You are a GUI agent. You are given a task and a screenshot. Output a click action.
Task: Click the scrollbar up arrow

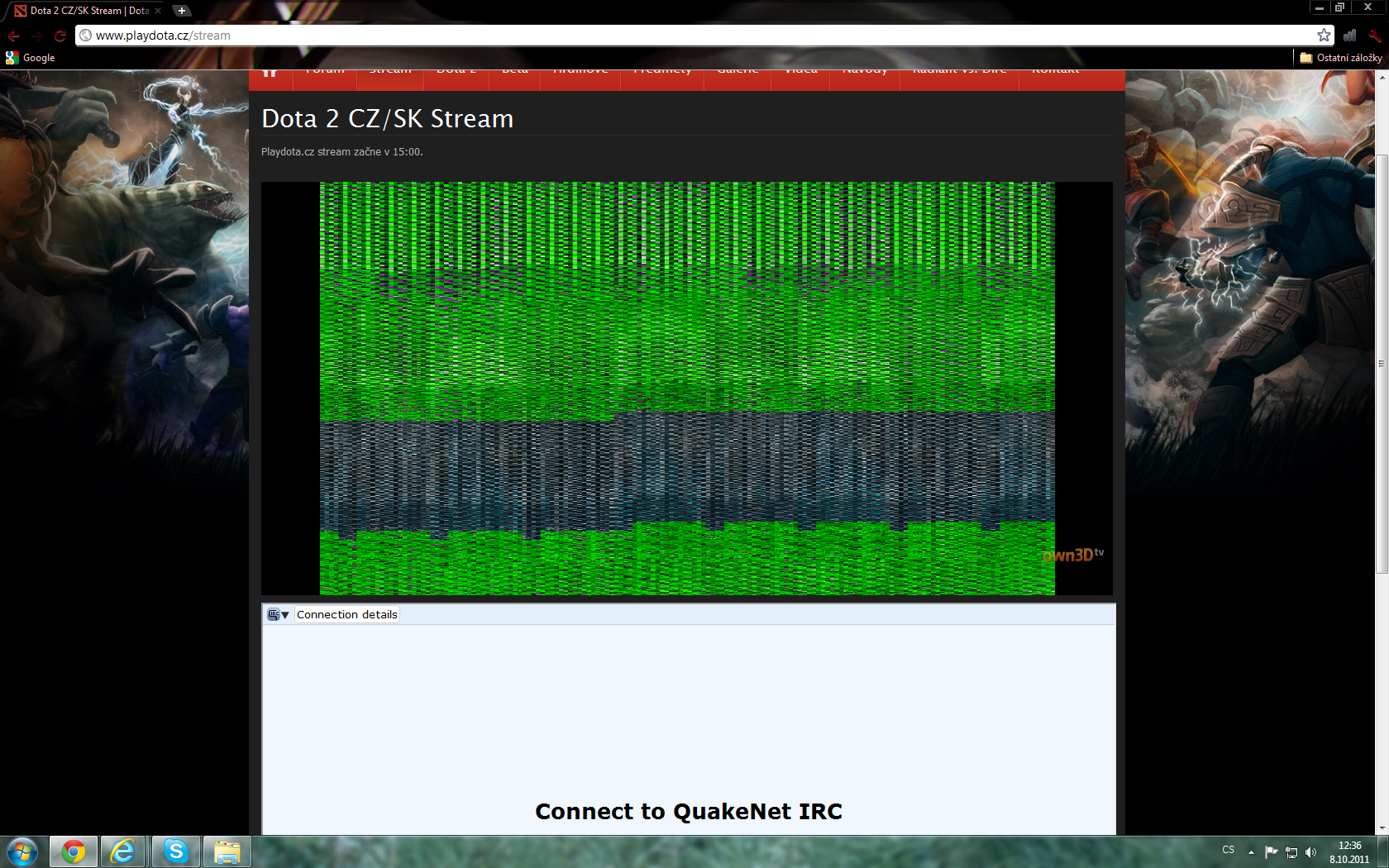point(1382,76)
